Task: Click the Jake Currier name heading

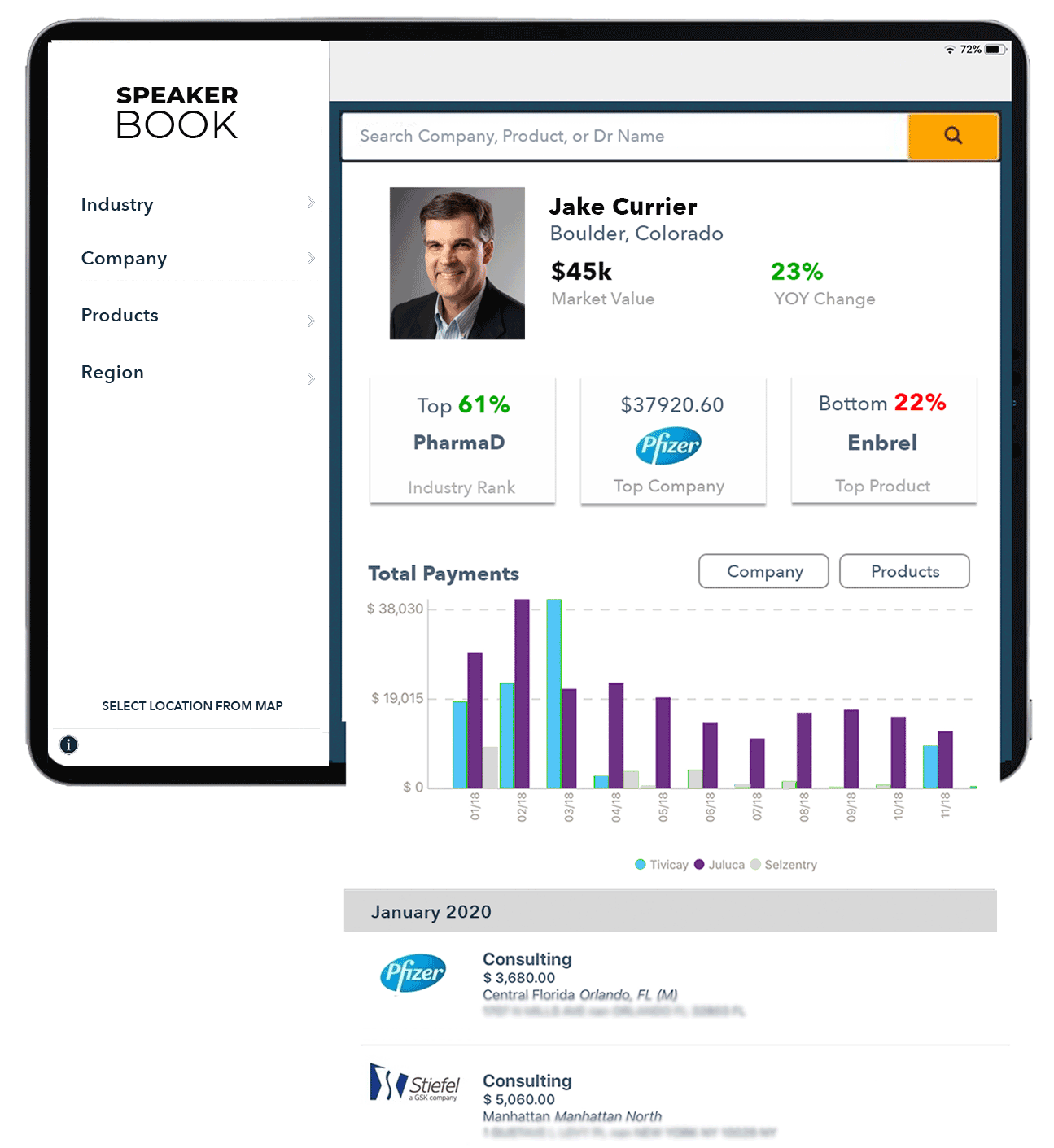Action: coord(623,206)
